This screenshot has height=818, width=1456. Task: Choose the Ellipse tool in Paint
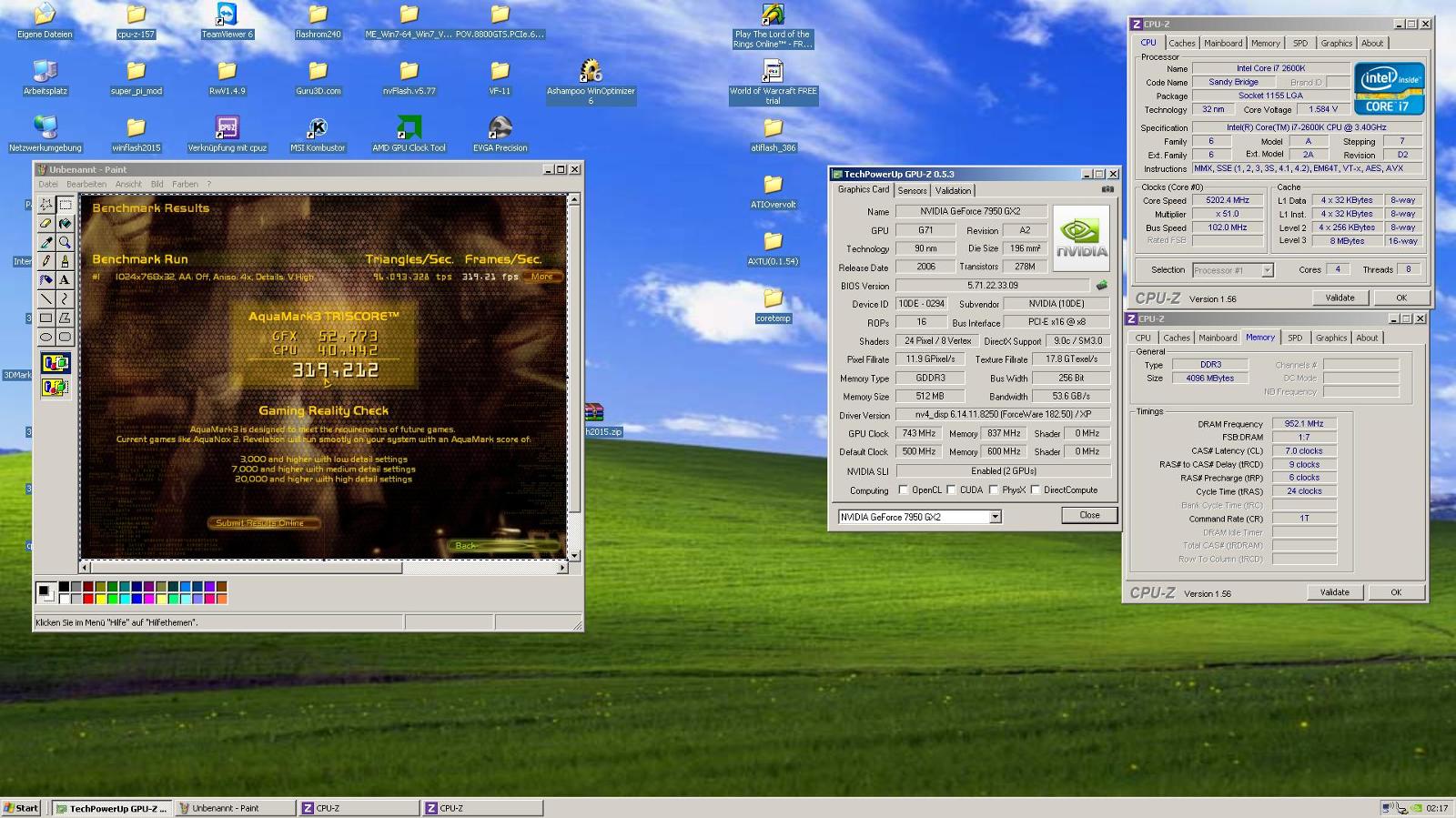click(x=45, y=337)
